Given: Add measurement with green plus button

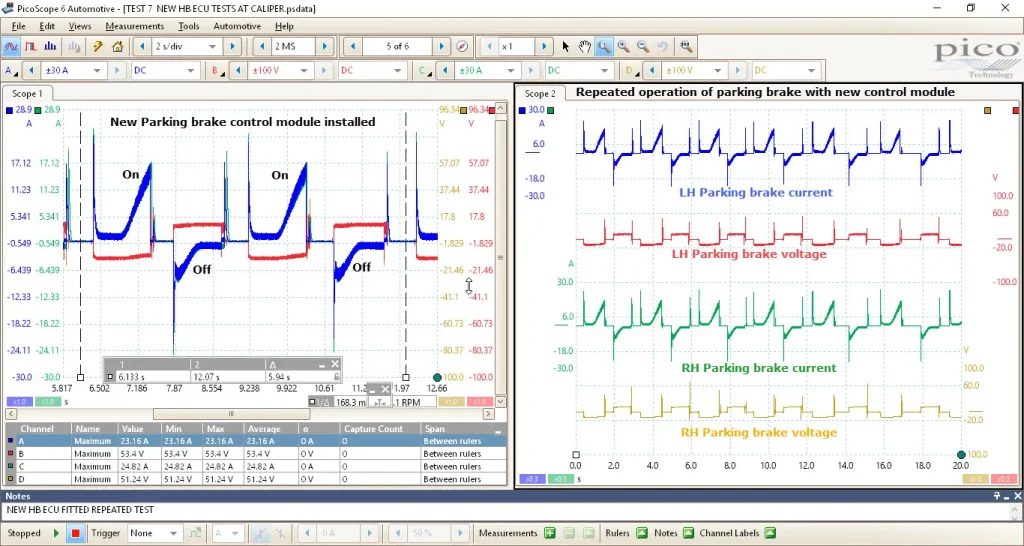Looking at the screenshot, I should (549, 533).
